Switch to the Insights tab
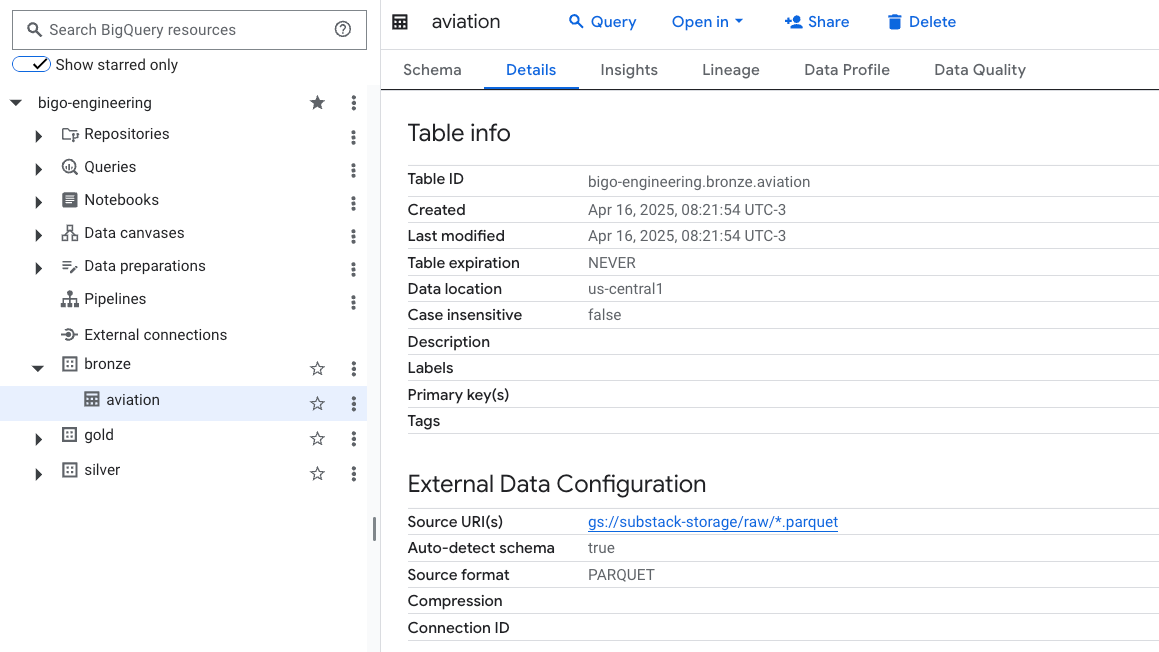 coord(629,70)
